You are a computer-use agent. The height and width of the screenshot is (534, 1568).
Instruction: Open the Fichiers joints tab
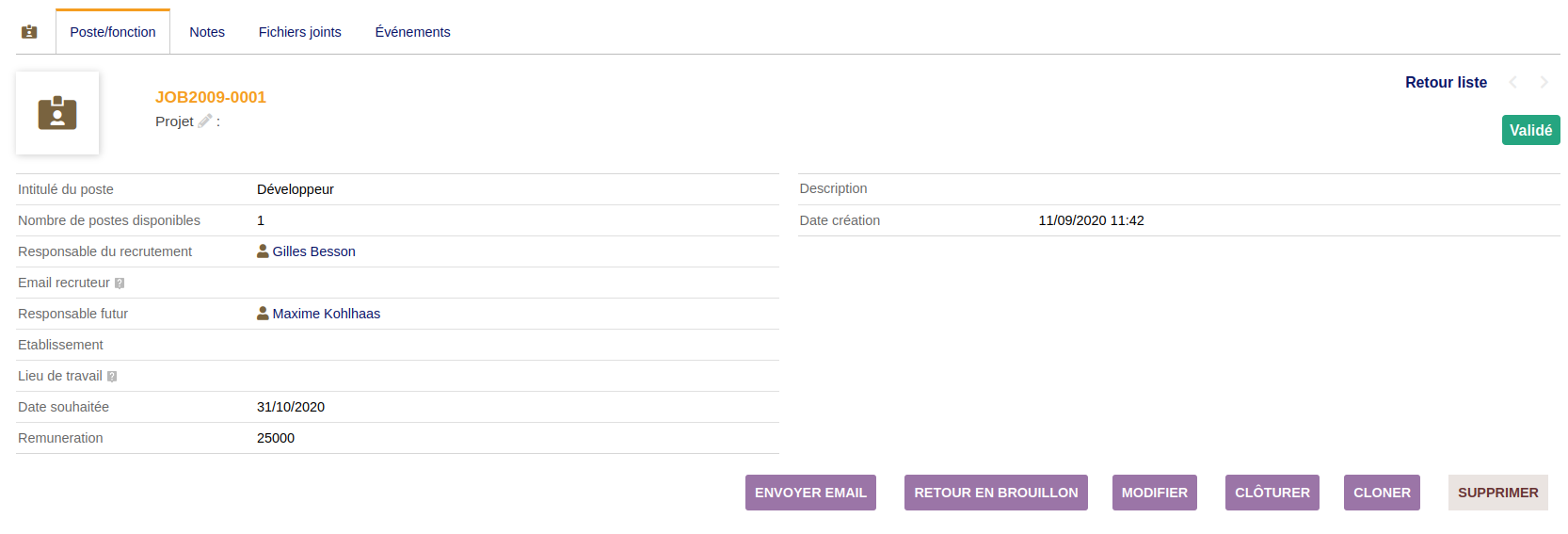(x=299, y=32)
